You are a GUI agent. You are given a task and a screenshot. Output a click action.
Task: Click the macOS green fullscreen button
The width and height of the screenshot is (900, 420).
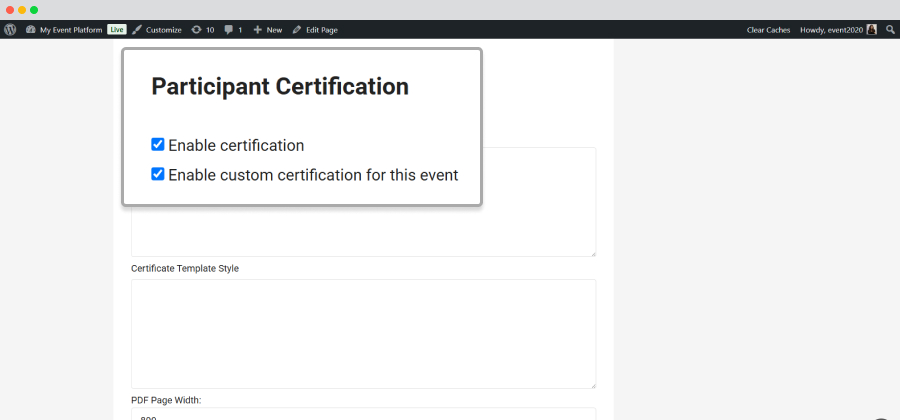point(34,10)
